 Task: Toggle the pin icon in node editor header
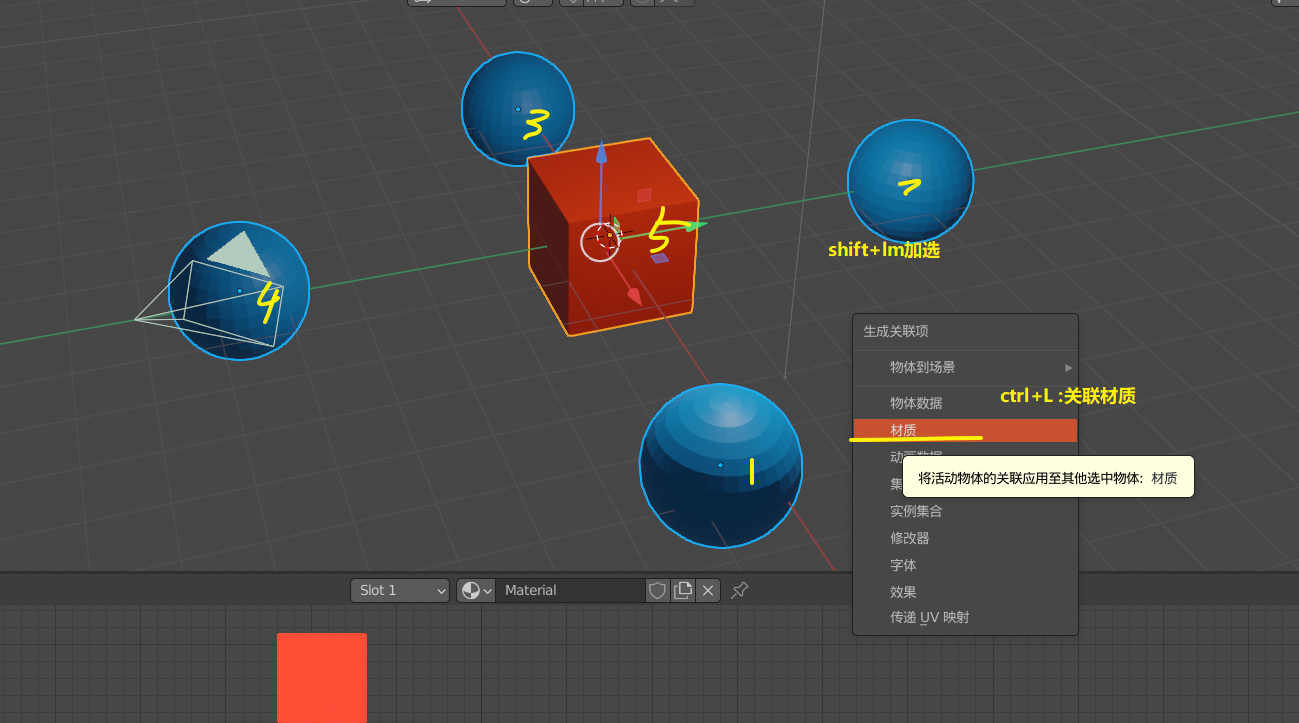739,590
